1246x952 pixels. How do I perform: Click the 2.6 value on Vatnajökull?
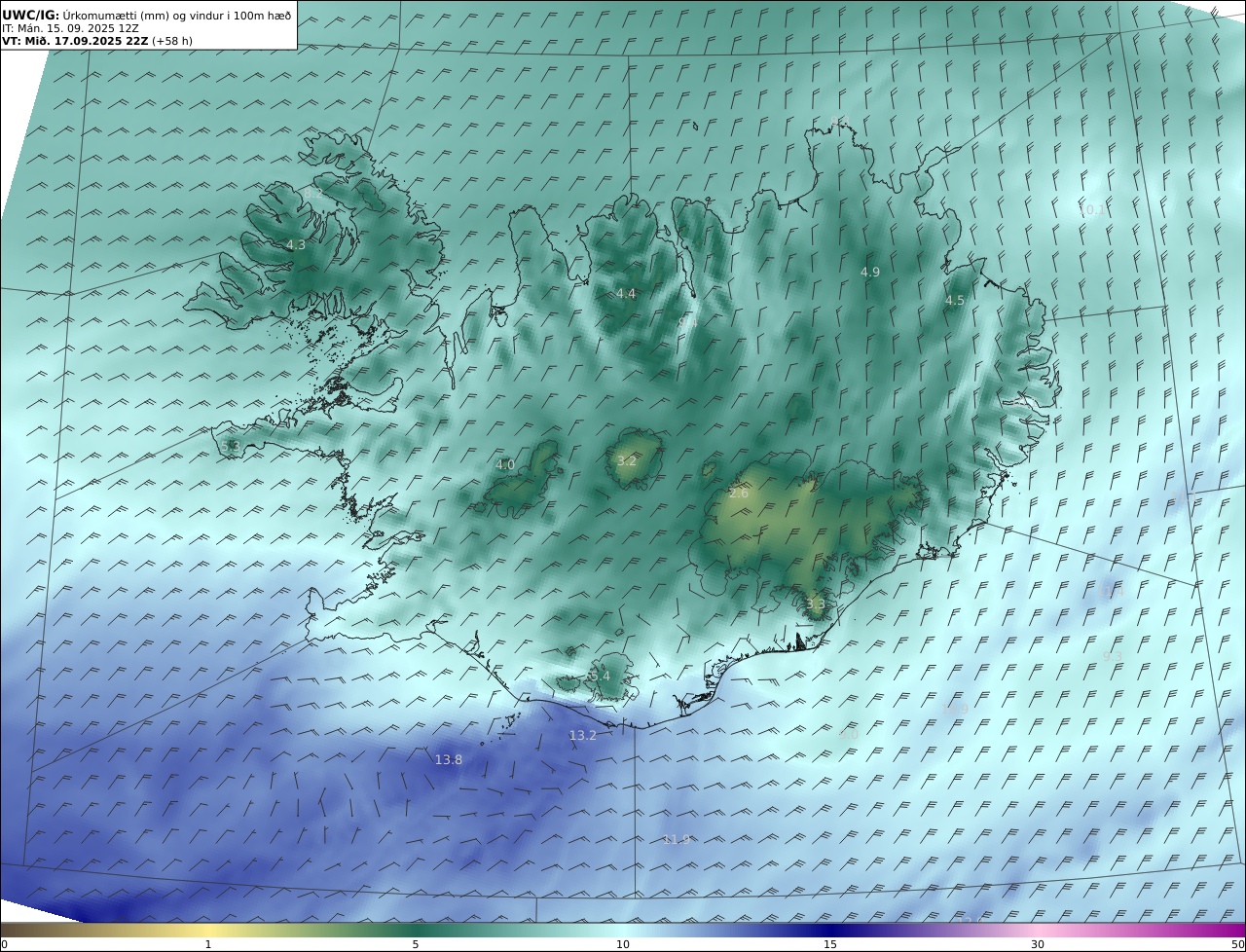tap(739, 494)
